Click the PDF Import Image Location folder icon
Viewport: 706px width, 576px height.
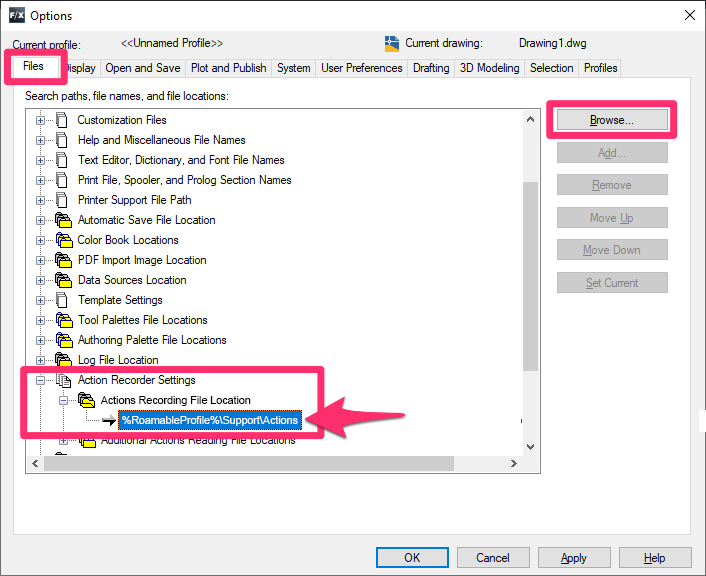pyautogui.click(x=63, y=260)
